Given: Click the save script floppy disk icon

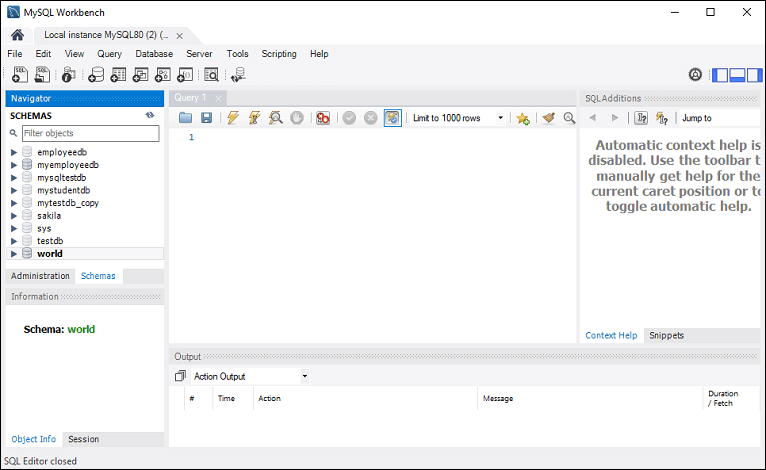Looking at the screenshot, I should point(206,118).
